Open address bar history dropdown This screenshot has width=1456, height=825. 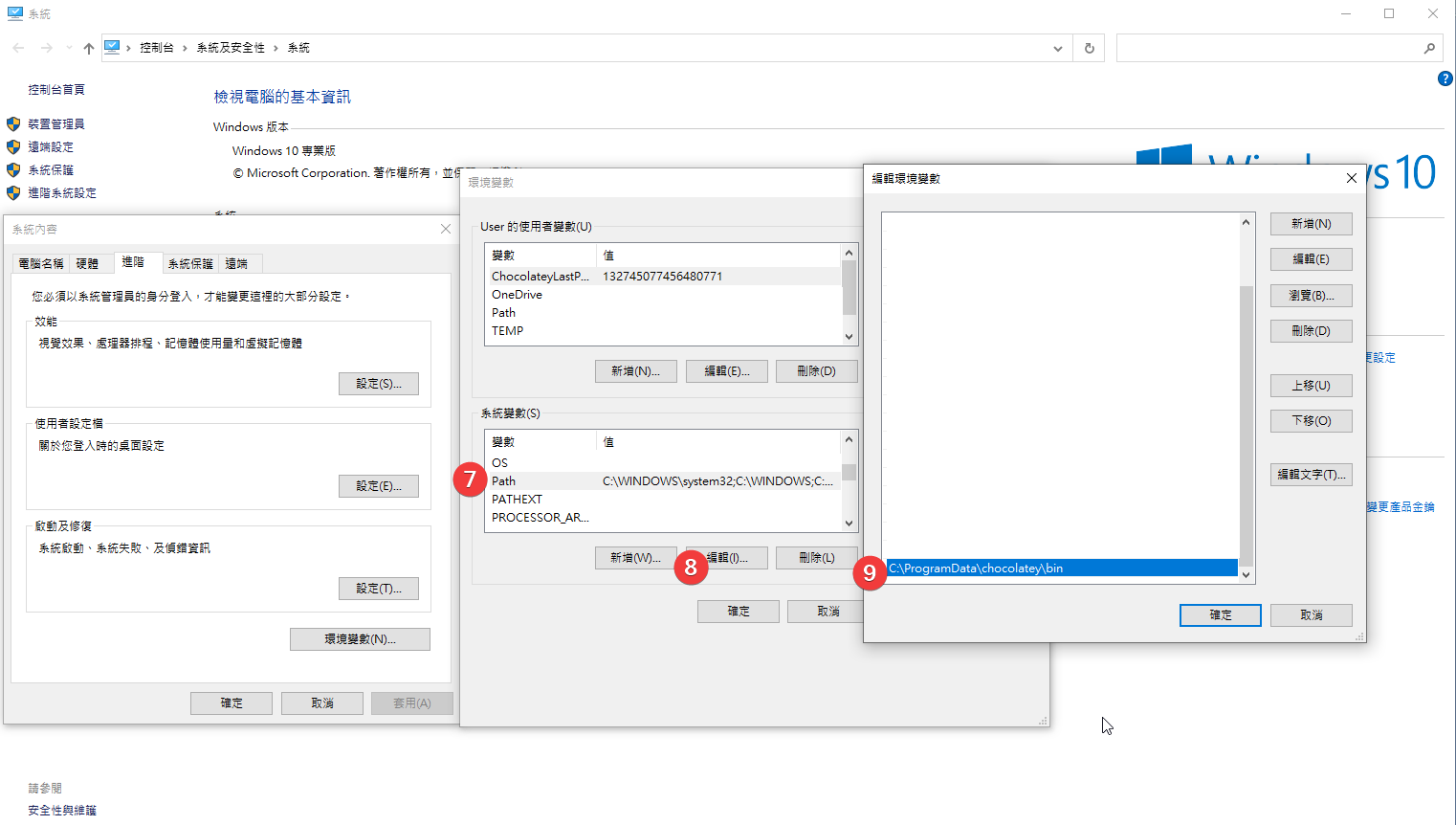[1057, 48]
